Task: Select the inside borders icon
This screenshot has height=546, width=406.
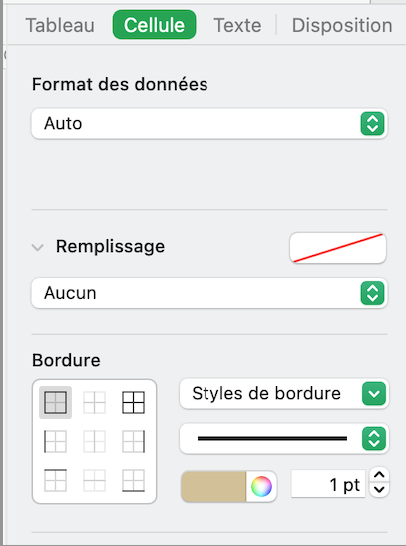Action: (94, 402)
